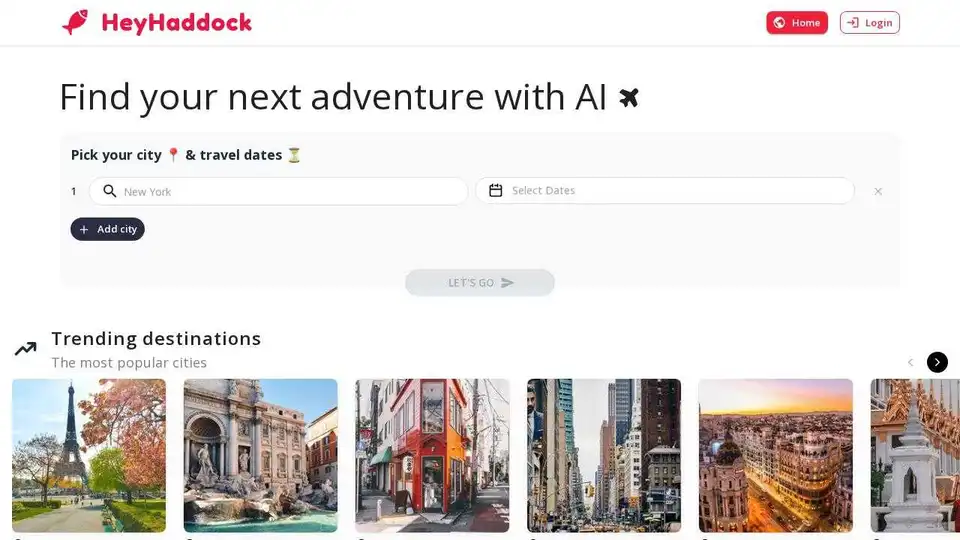This screenshot has width=960, height=540.
Task: Open the Login page
Action: pyautogui.click(x=869, y=23)
